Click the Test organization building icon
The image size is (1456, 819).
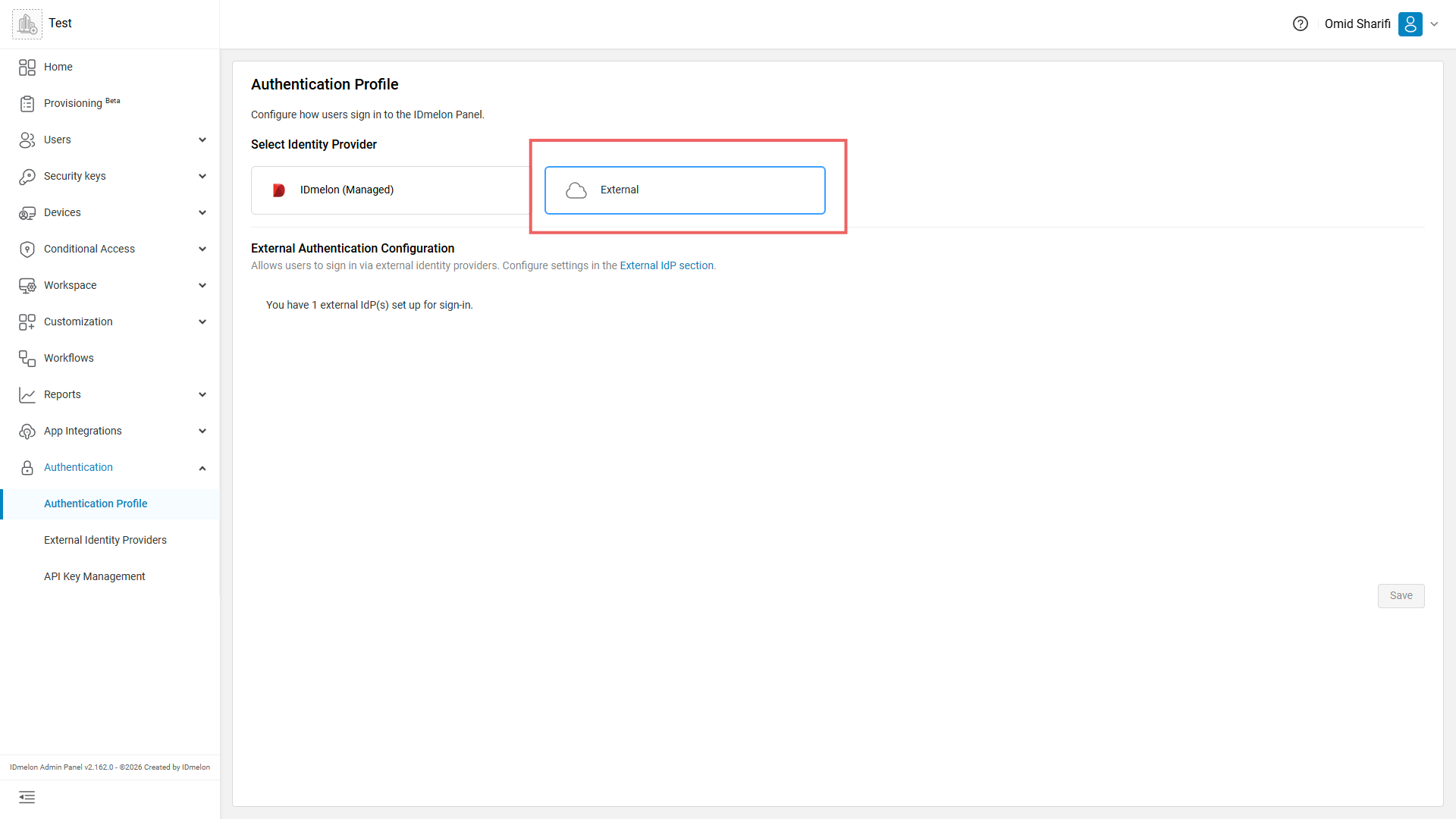[x=27, y=24]
